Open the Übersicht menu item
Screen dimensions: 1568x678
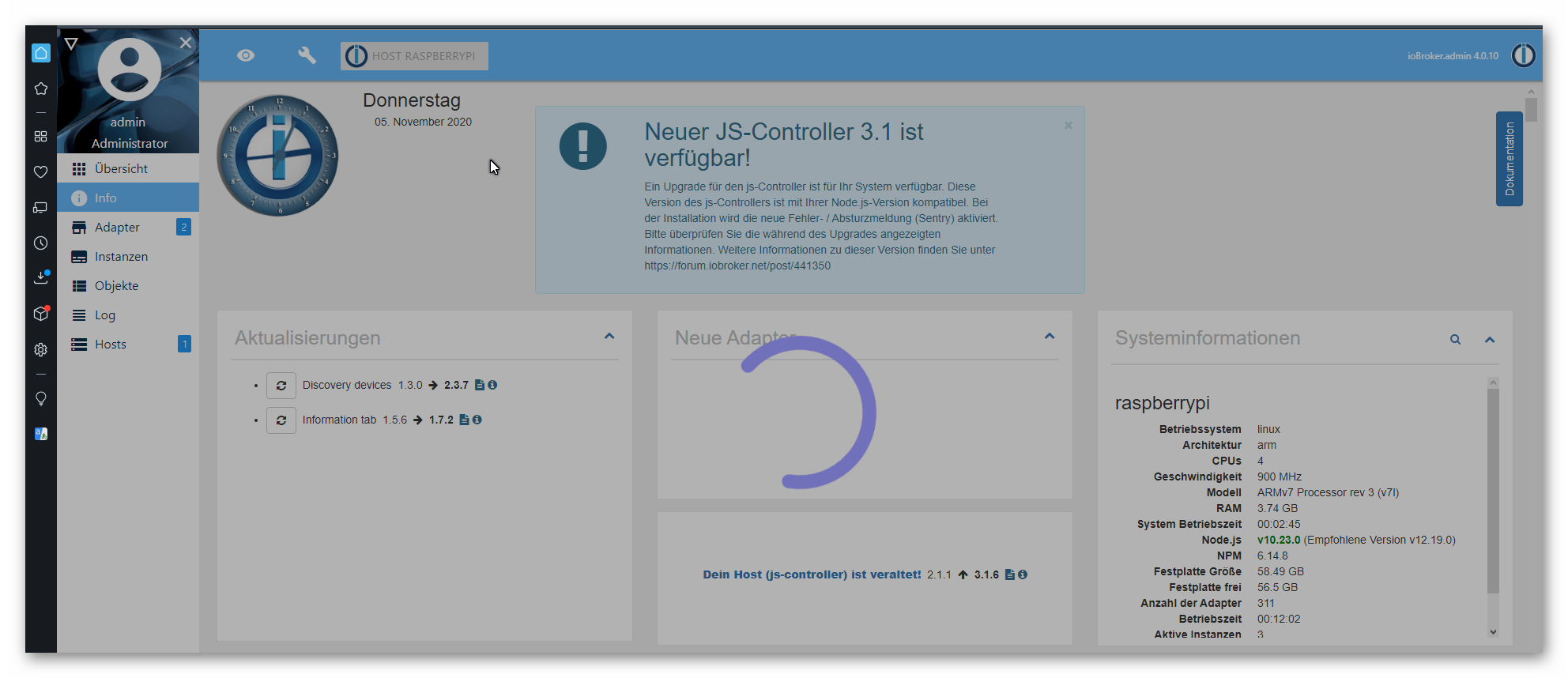[x=128, y=168]
